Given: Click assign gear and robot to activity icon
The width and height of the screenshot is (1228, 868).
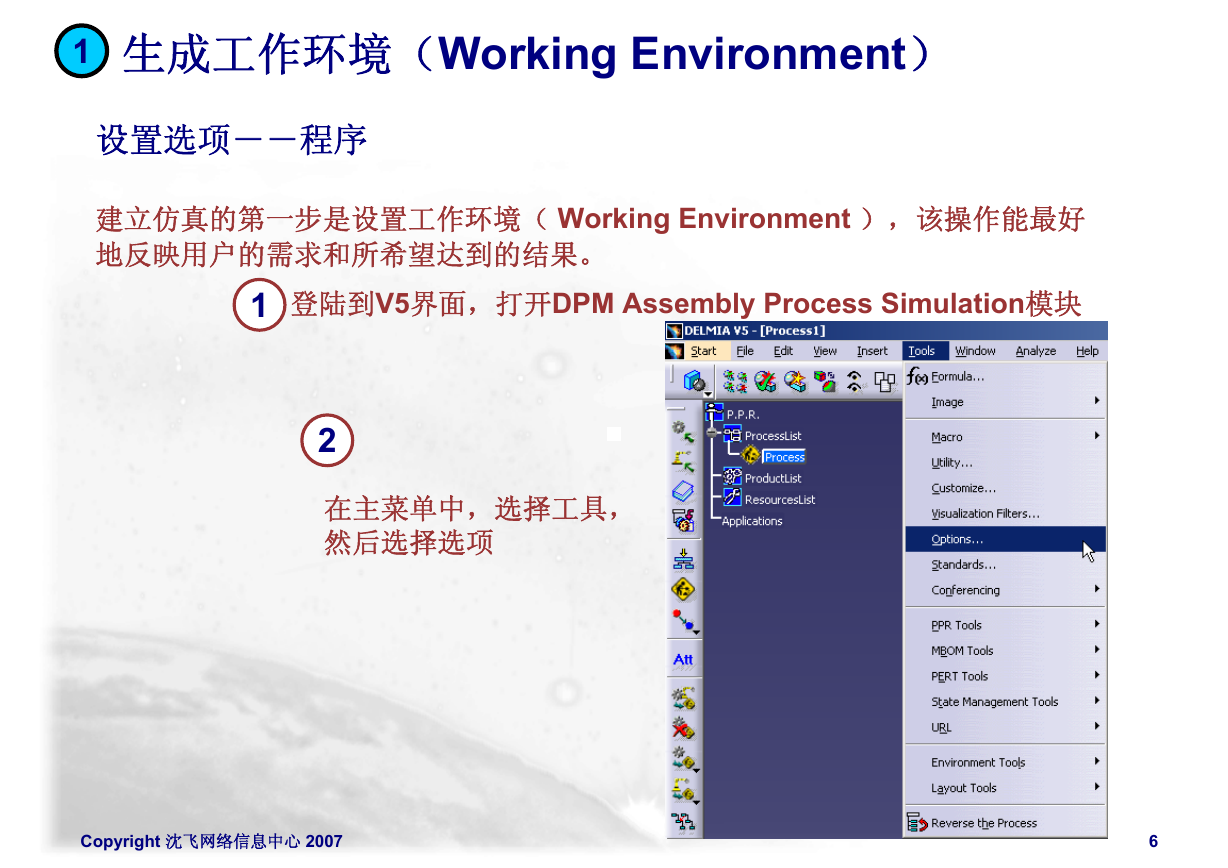Looking at the screenshot, I should point(683,698).
